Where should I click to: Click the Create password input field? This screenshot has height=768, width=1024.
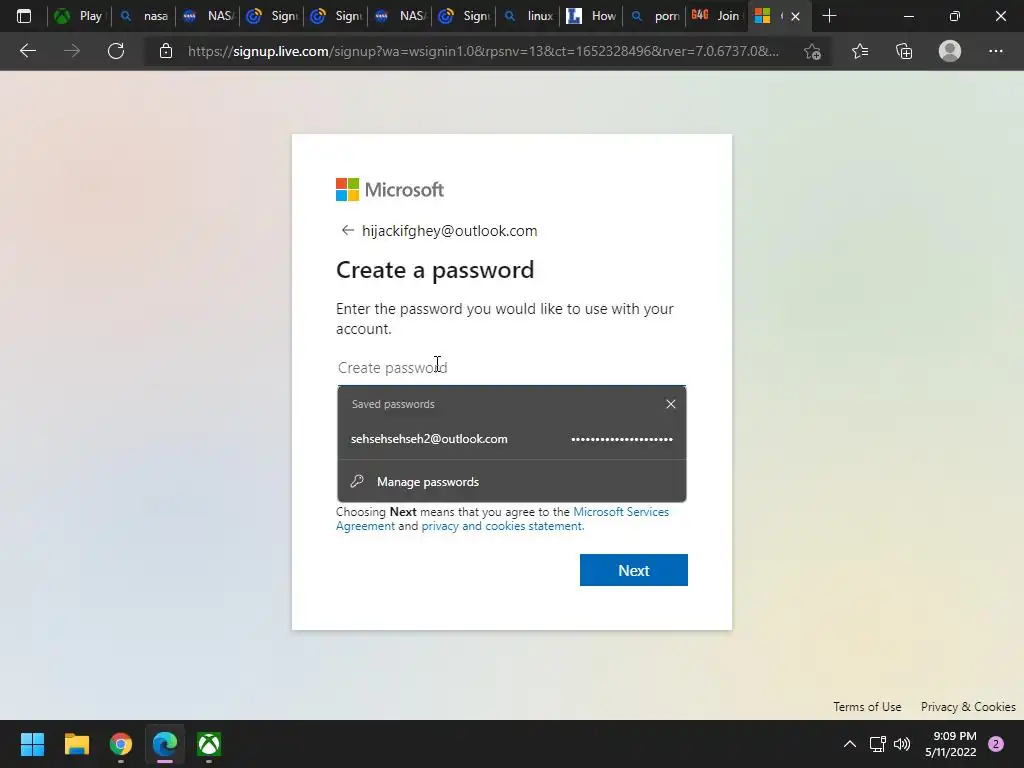point(511,368)
